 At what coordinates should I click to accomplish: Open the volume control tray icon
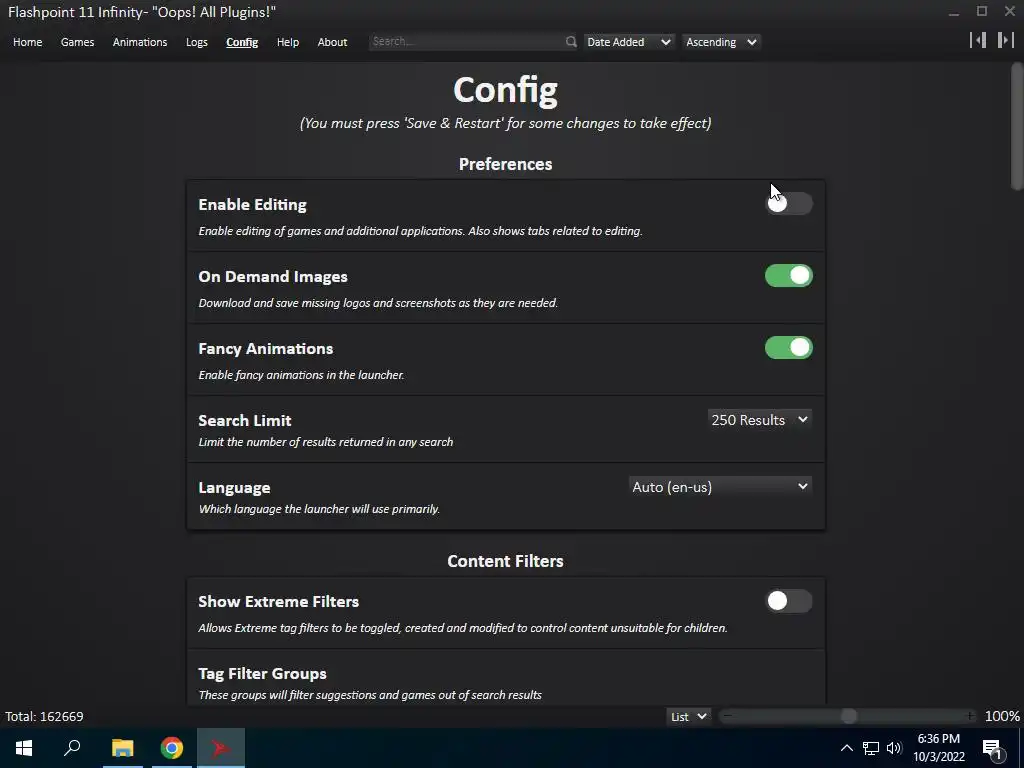click(894, 748)
